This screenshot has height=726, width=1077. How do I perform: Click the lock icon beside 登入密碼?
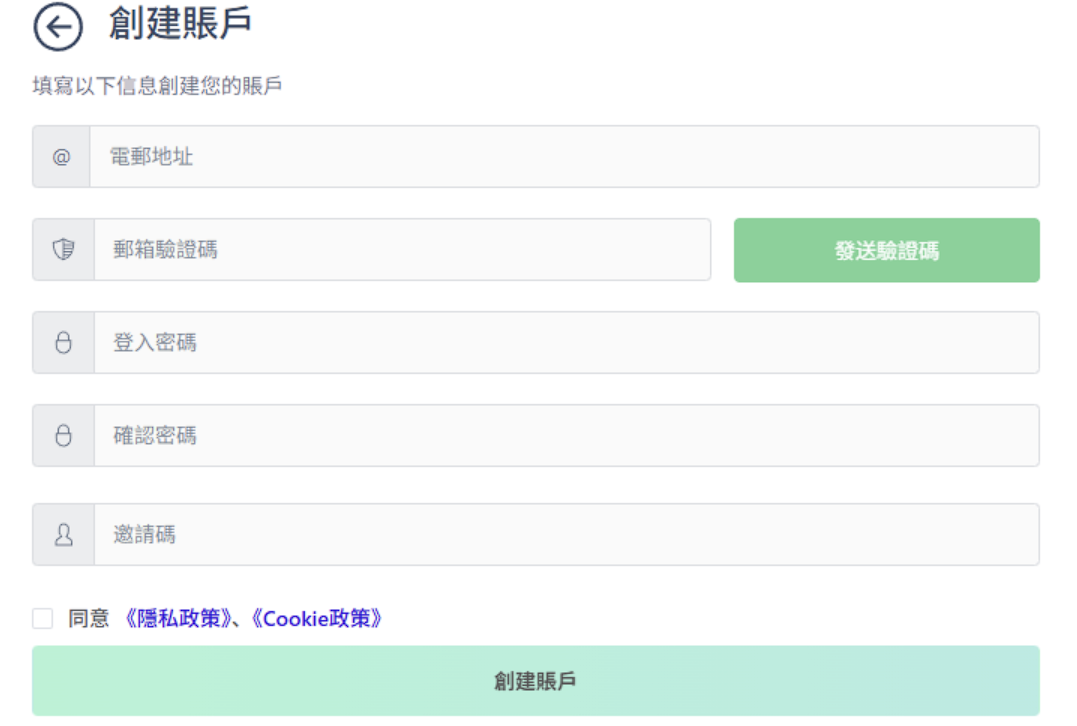click(64, 343)
